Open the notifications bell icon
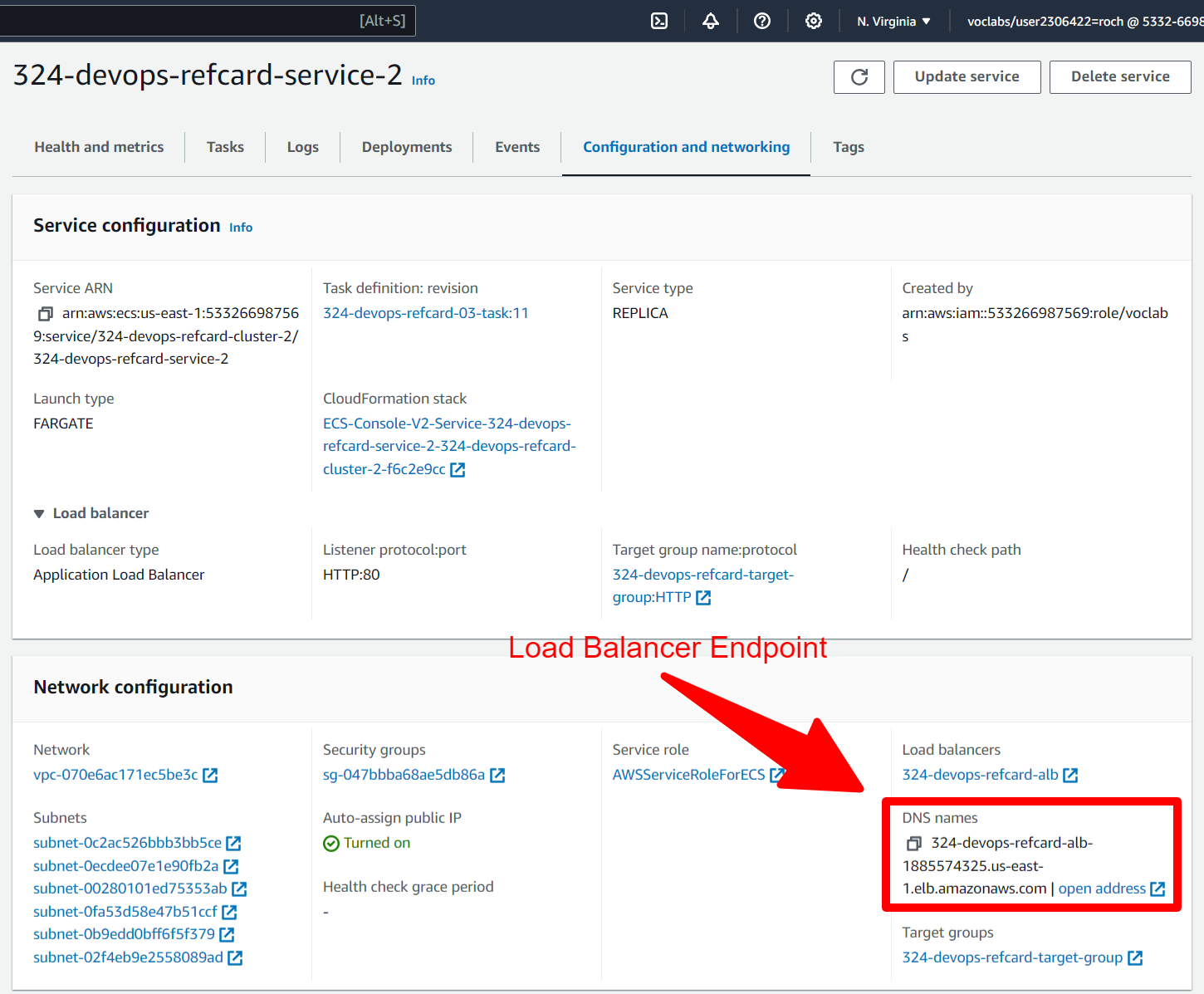1204x994 pixels. point(711,21)
